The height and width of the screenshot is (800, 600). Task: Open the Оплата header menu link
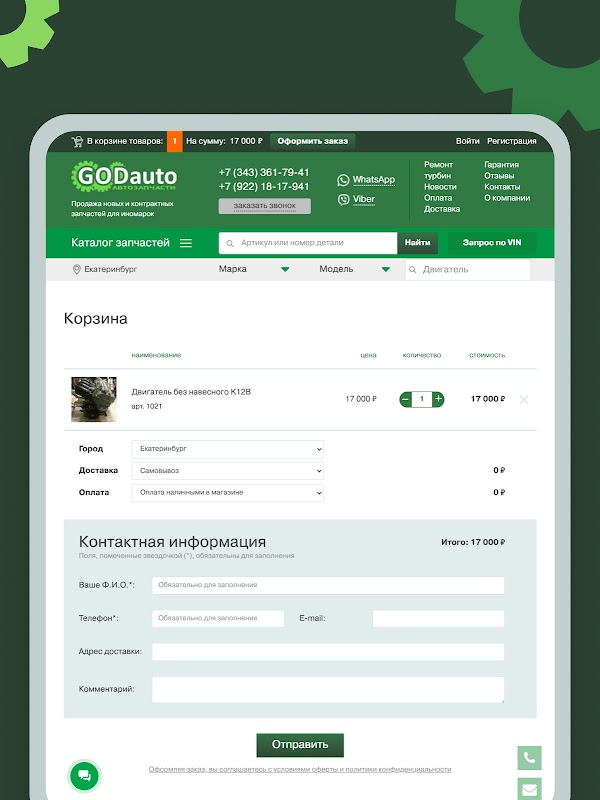tap(438, 198)
